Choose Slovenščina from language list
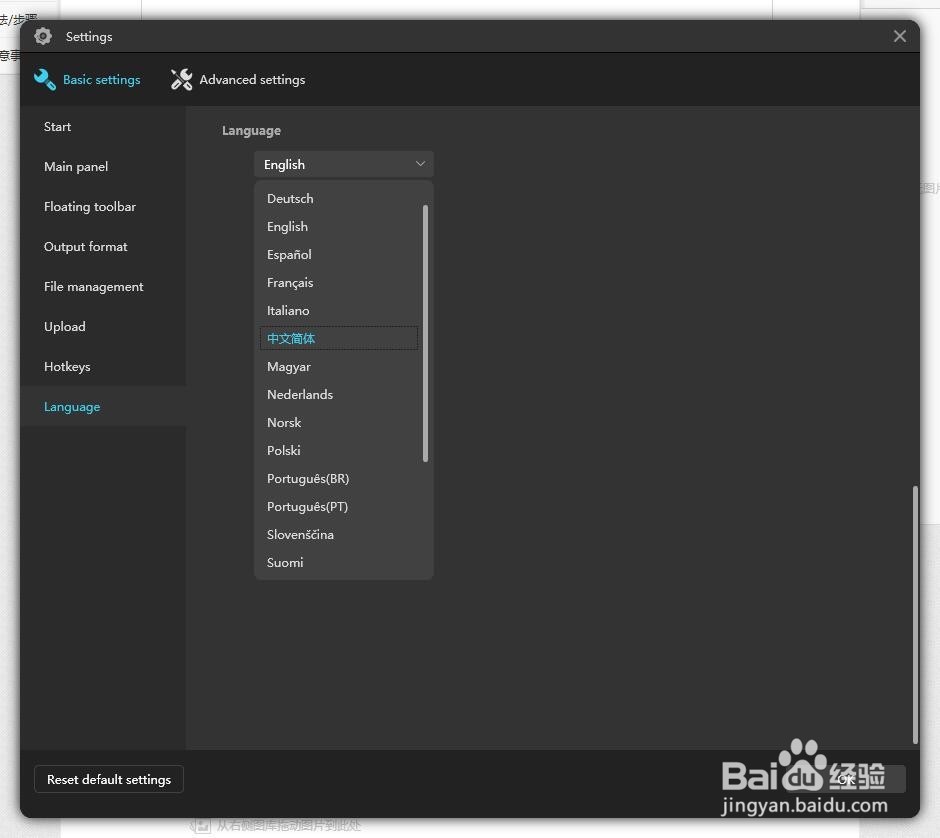Image resolution: width=940 pixels, height=838 pixels. (339, 535)
